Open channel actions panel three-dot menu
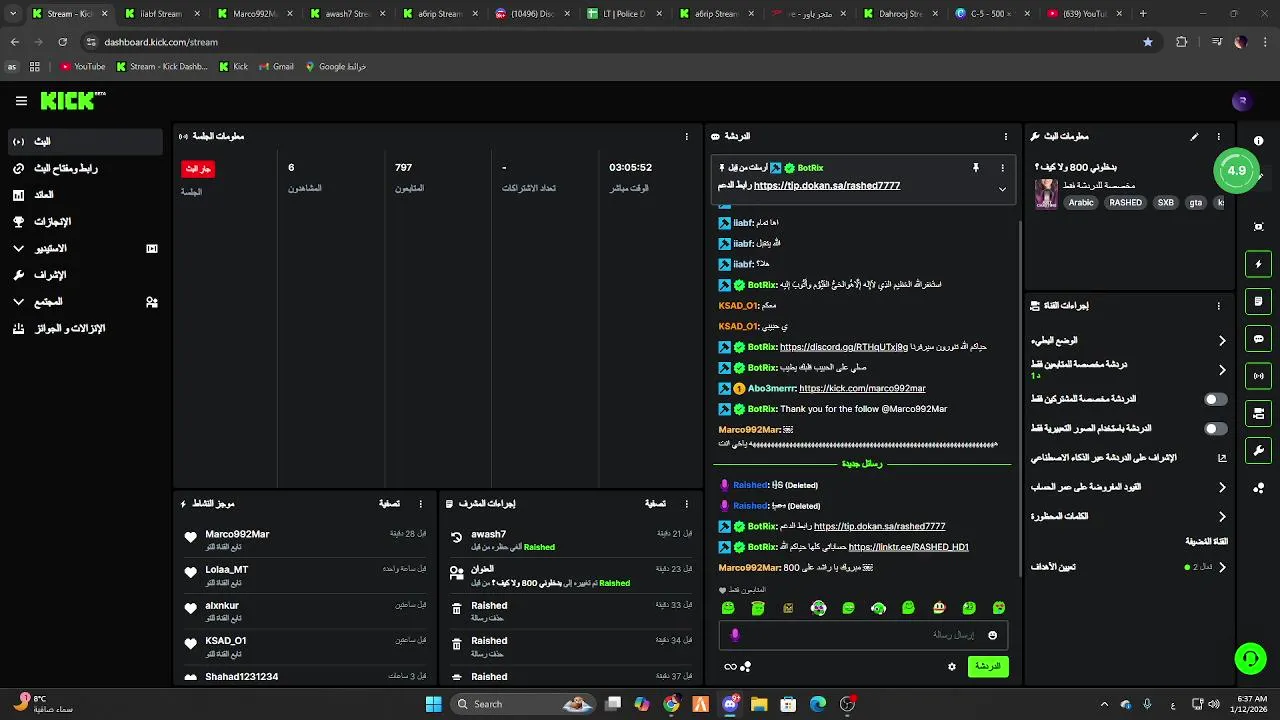Screen dimensions: 1280x720 click(x=1218, y=306)
